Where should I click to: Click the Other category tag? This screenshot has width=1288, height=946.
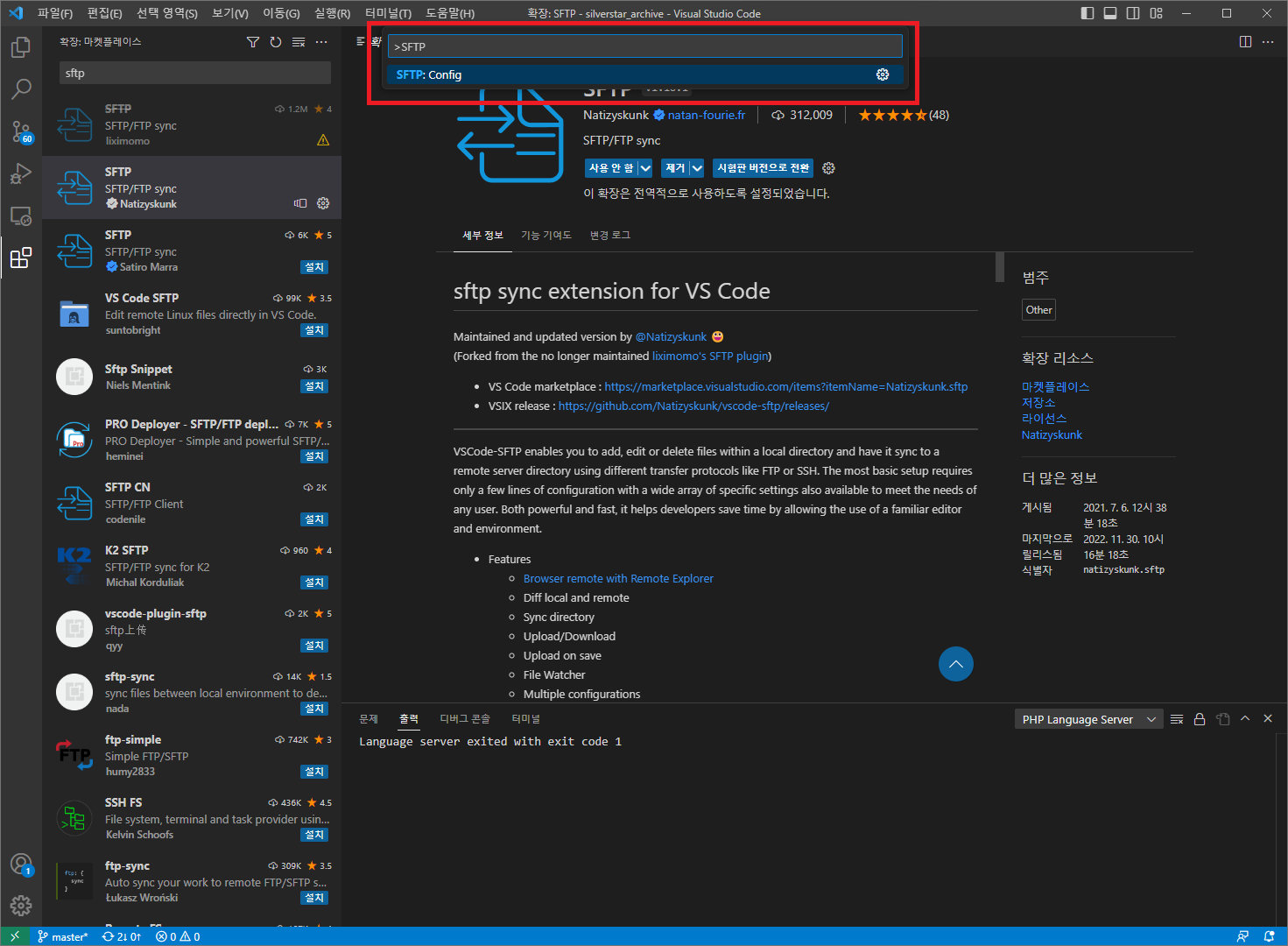pos(1039,310)
